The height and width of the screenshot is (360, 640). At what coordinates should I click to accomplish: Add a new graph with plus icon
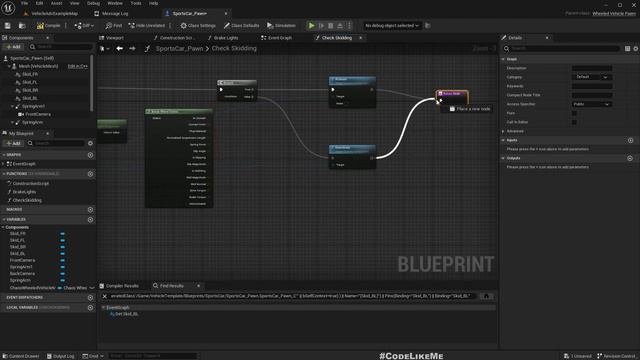91,155
